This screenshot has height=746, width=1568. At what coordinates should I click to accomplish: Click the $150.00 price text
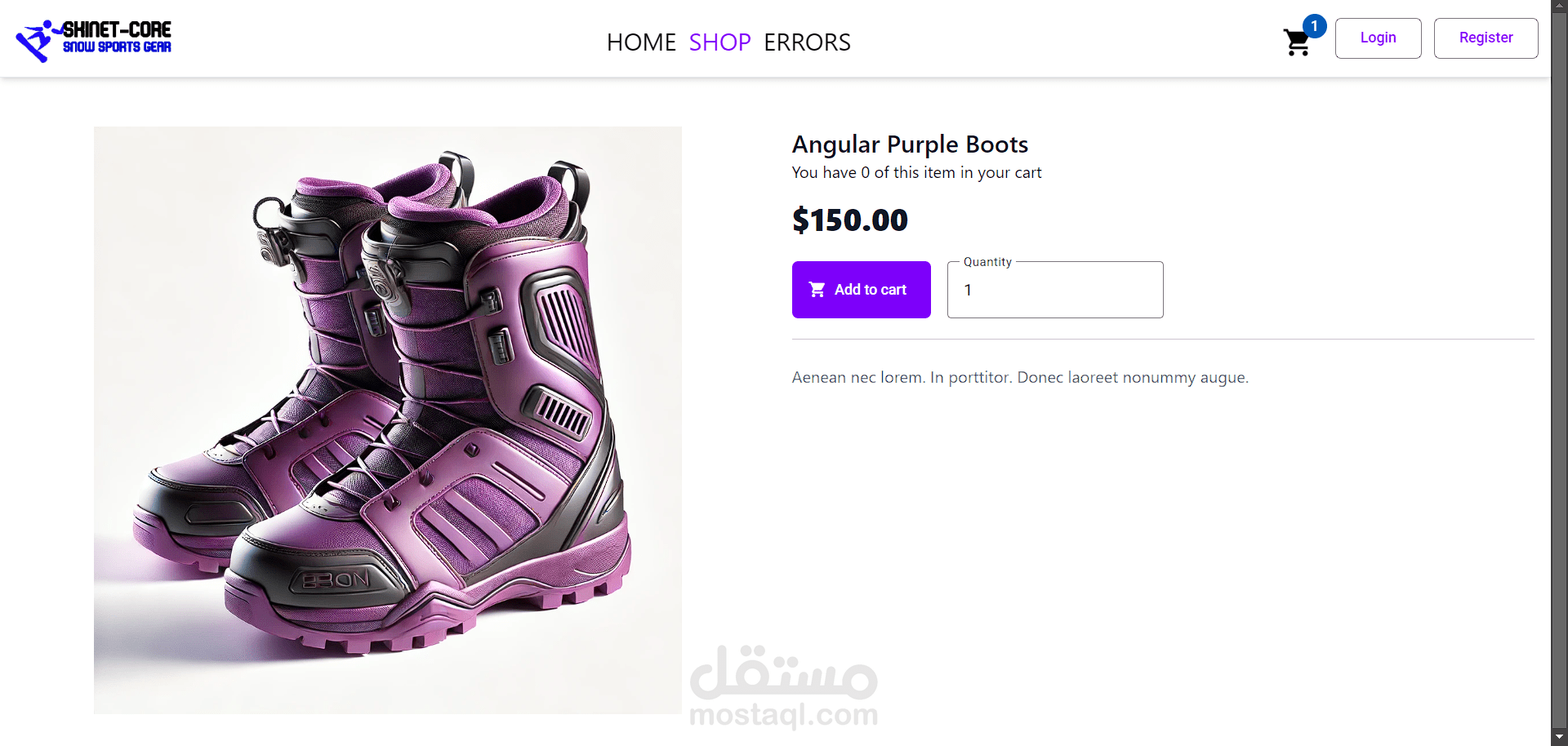849,220
